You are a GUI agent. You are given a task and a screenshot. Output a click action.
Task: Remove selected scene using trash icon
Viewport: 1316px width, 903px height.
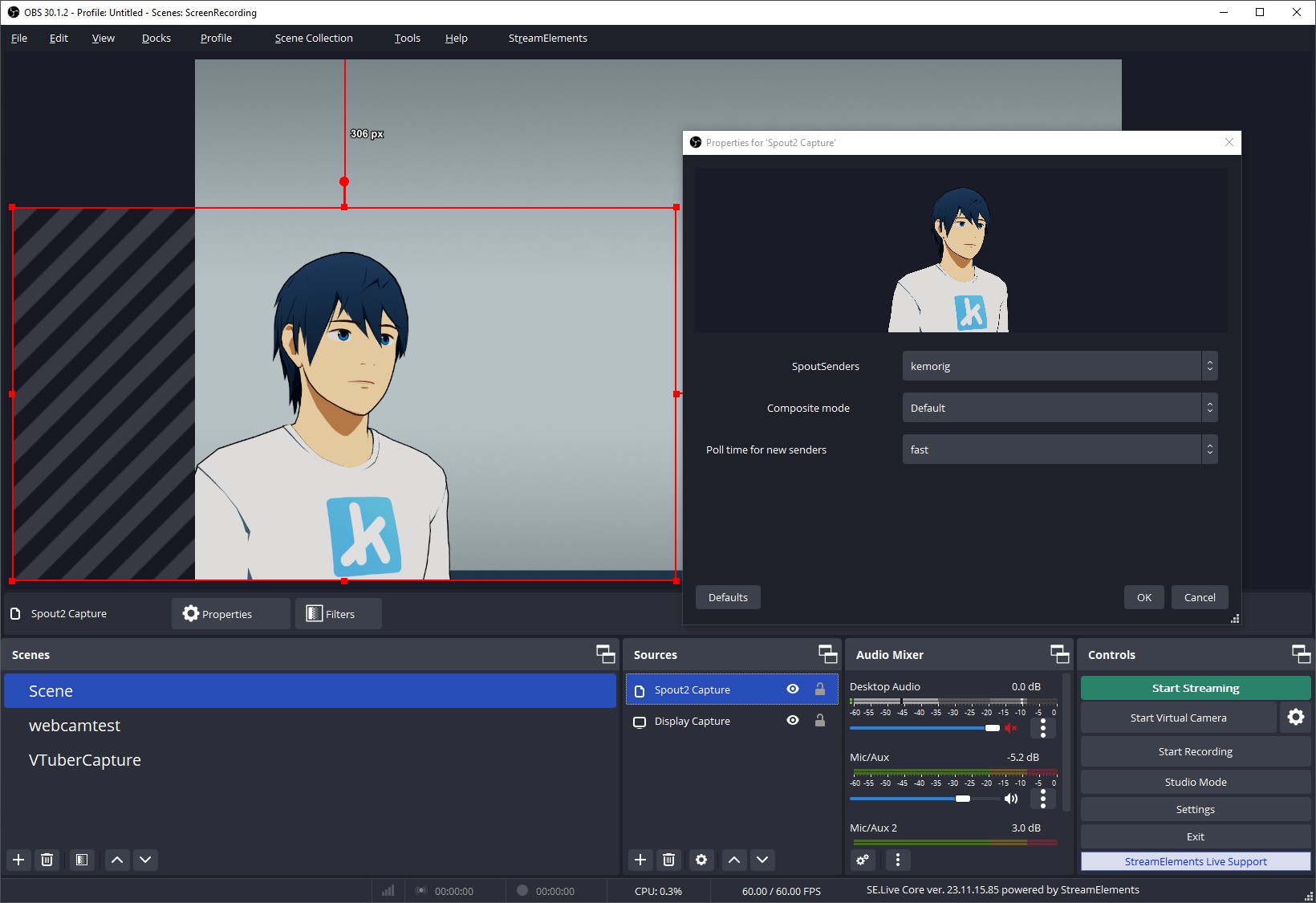pyautogui.click(x=47, y=860)
